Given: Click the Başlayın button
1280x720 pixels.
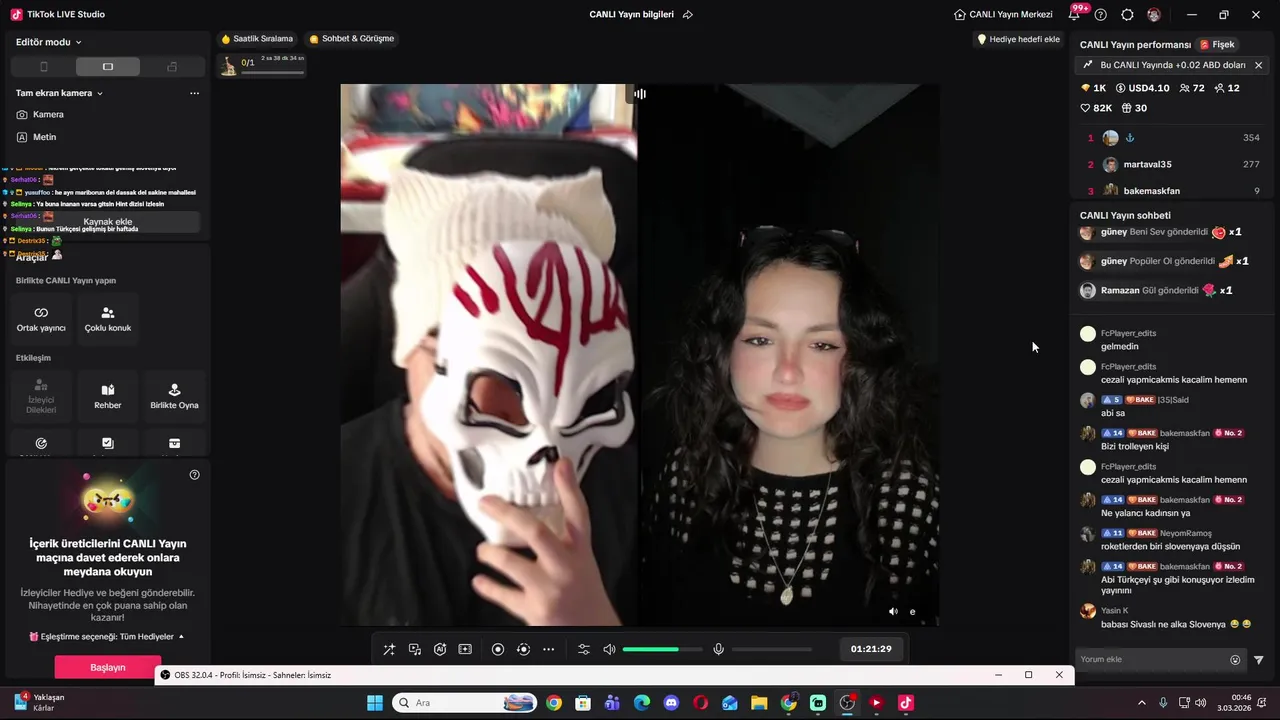Looking at the screenshot, I should [108, 667].
